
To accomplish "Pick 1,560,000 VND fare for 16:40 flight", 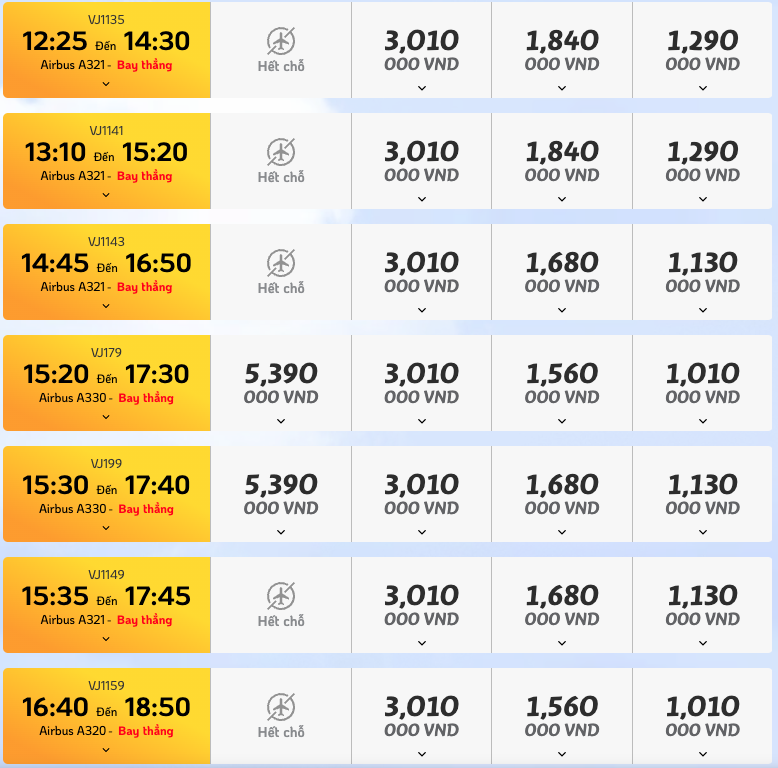I will [562, 716].
